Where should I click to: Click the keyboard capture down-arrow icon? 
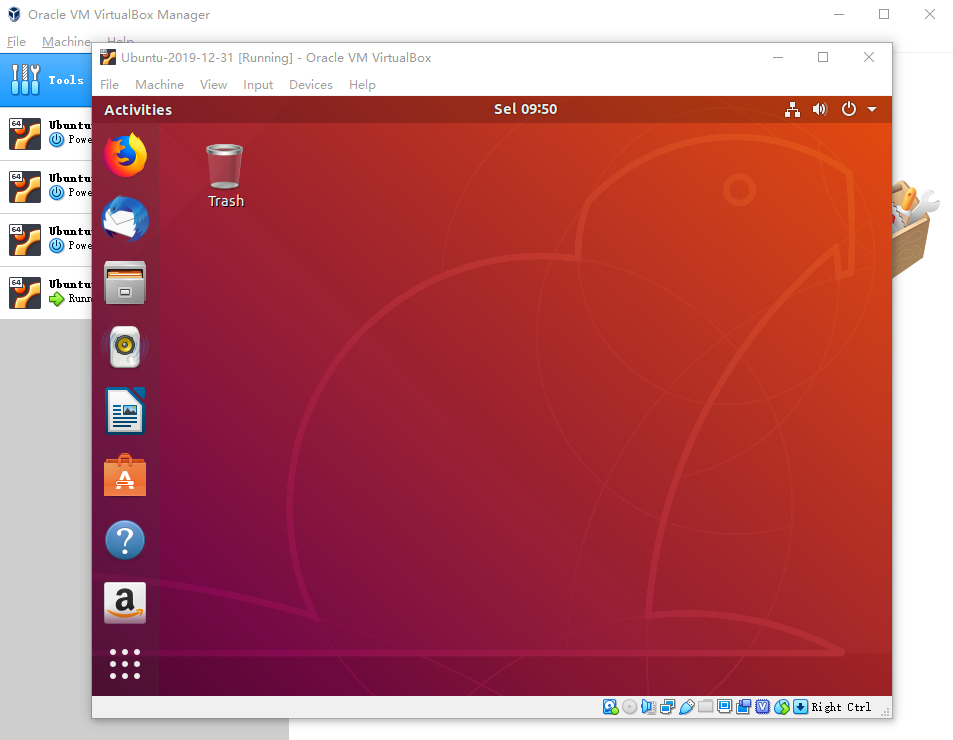[x=801, y=707]
